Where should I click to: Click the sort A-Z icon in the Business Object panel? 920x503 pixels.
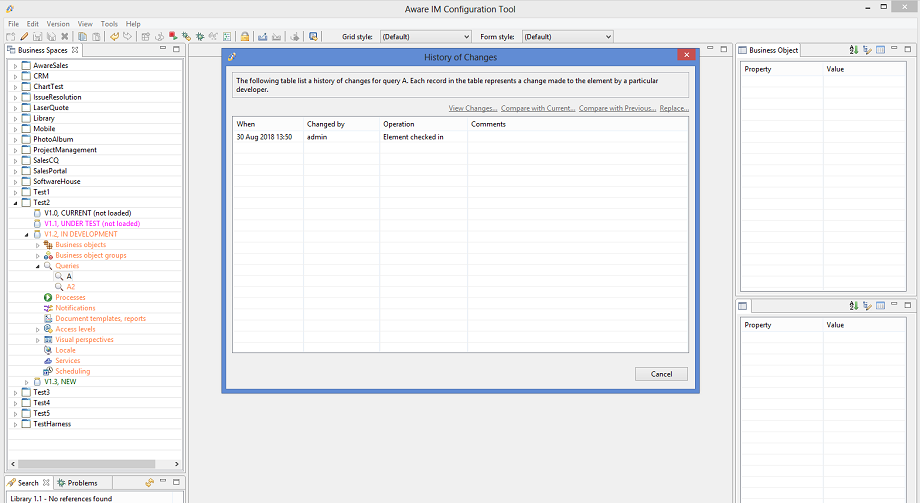(x=854, y=50)
